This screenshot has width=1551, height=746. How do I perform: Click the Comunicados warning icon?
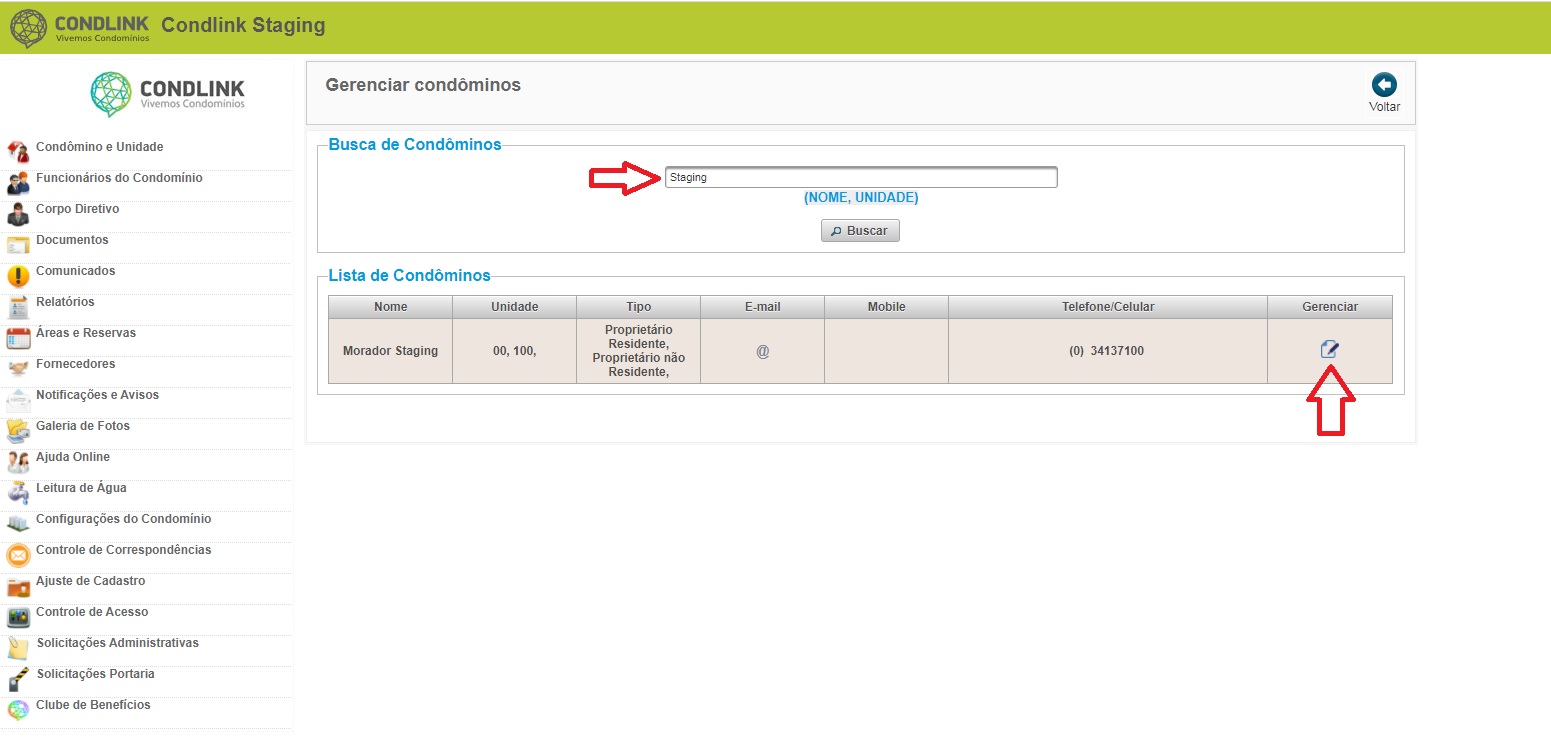pos(18,276)
